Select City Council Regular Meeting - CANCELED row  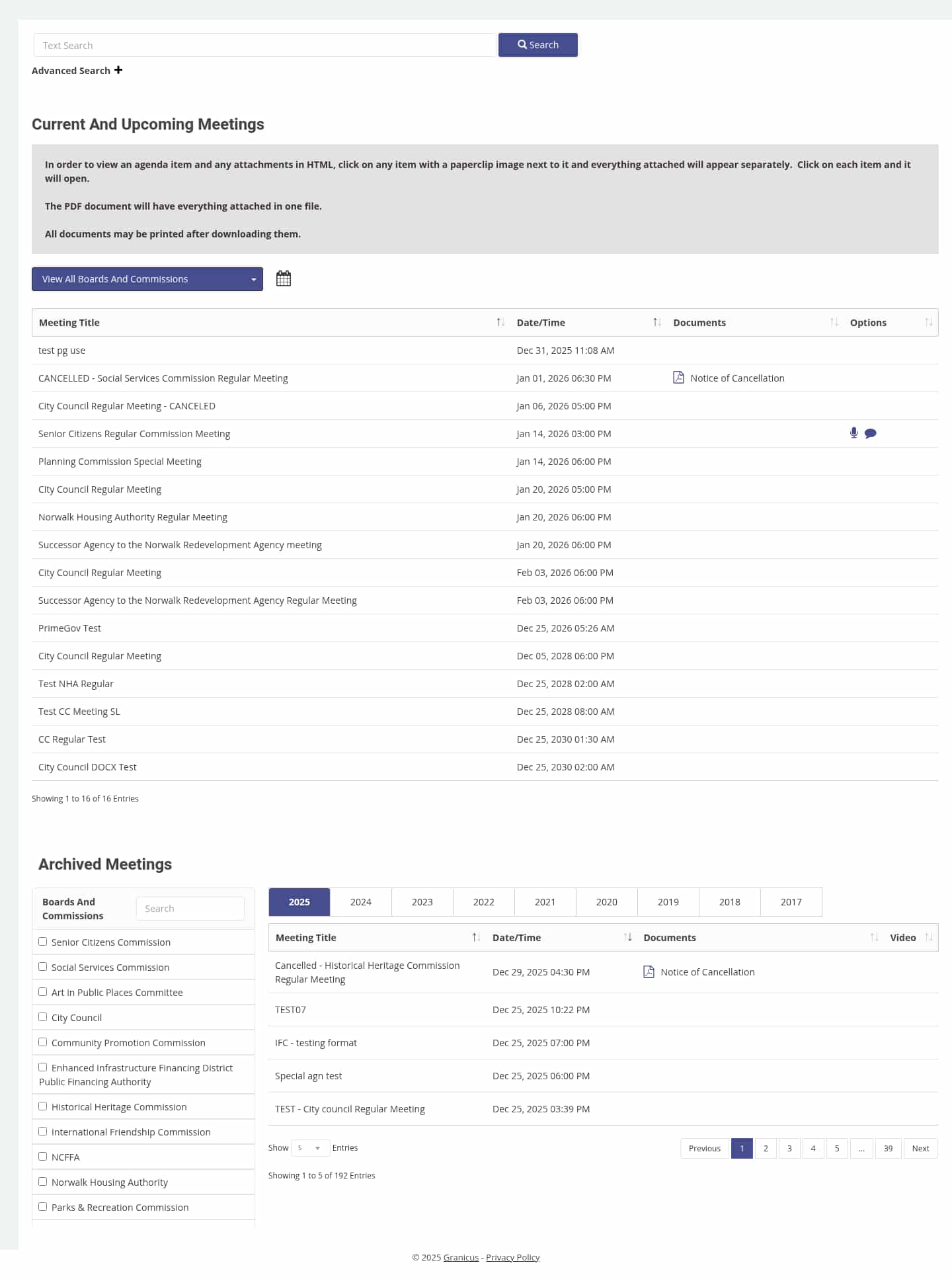[x=485, y=406]
